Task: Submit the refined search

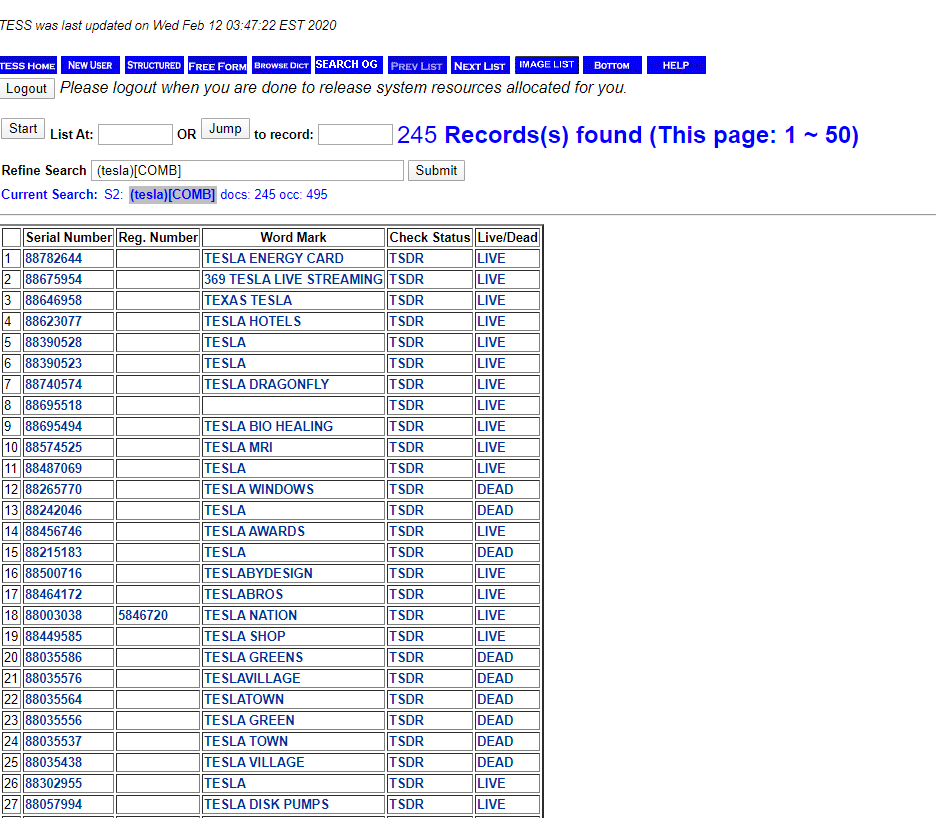Action: click(x=436, y=170)
